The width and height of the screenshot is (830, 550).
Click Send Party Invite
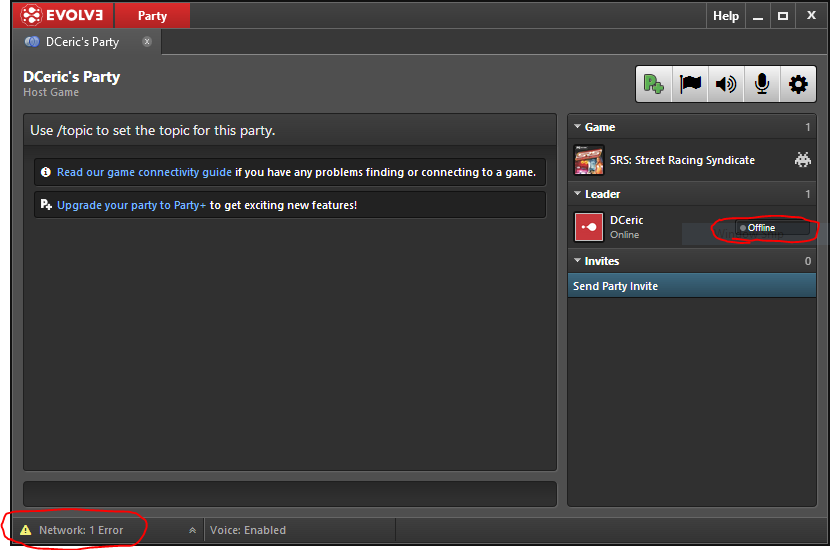point(691,286)
